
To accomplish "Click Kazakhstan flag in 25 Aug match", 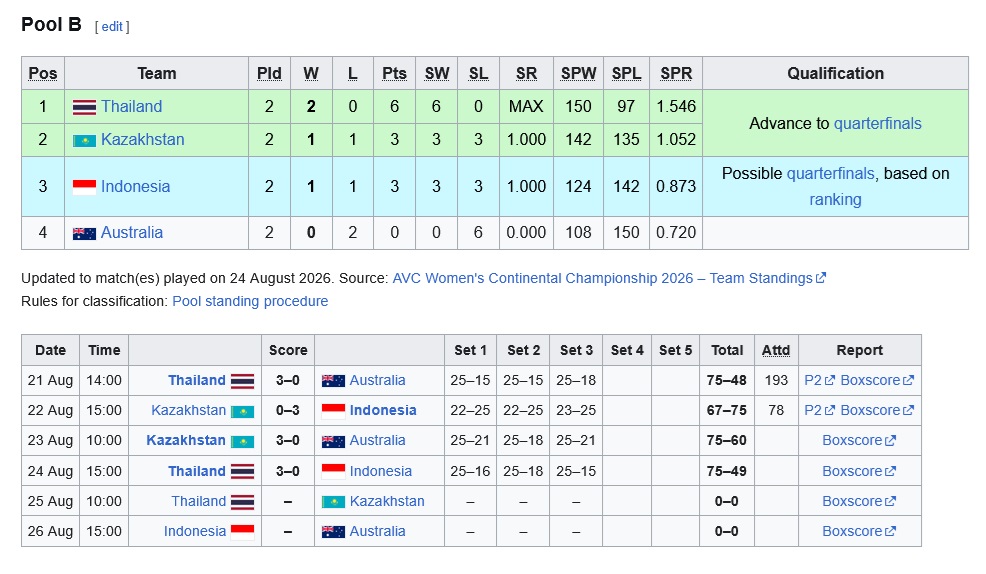I will click(333, 502).
